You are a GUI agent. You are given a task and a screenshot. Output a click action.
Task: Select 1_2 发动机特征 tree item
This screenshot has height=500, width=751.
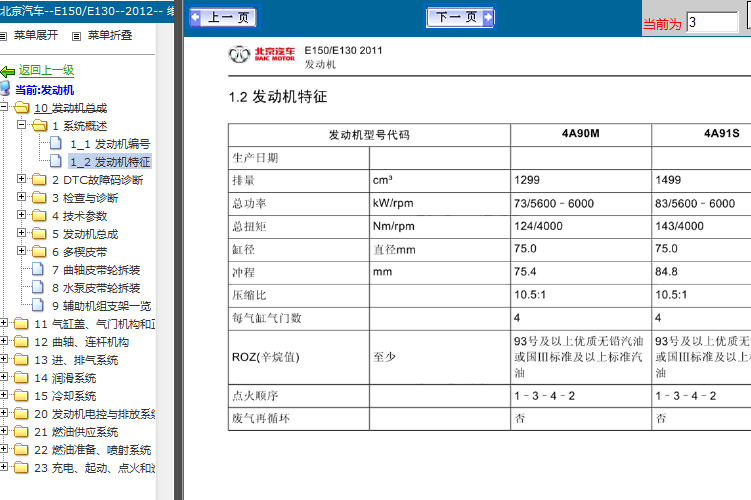coord(110,162)
